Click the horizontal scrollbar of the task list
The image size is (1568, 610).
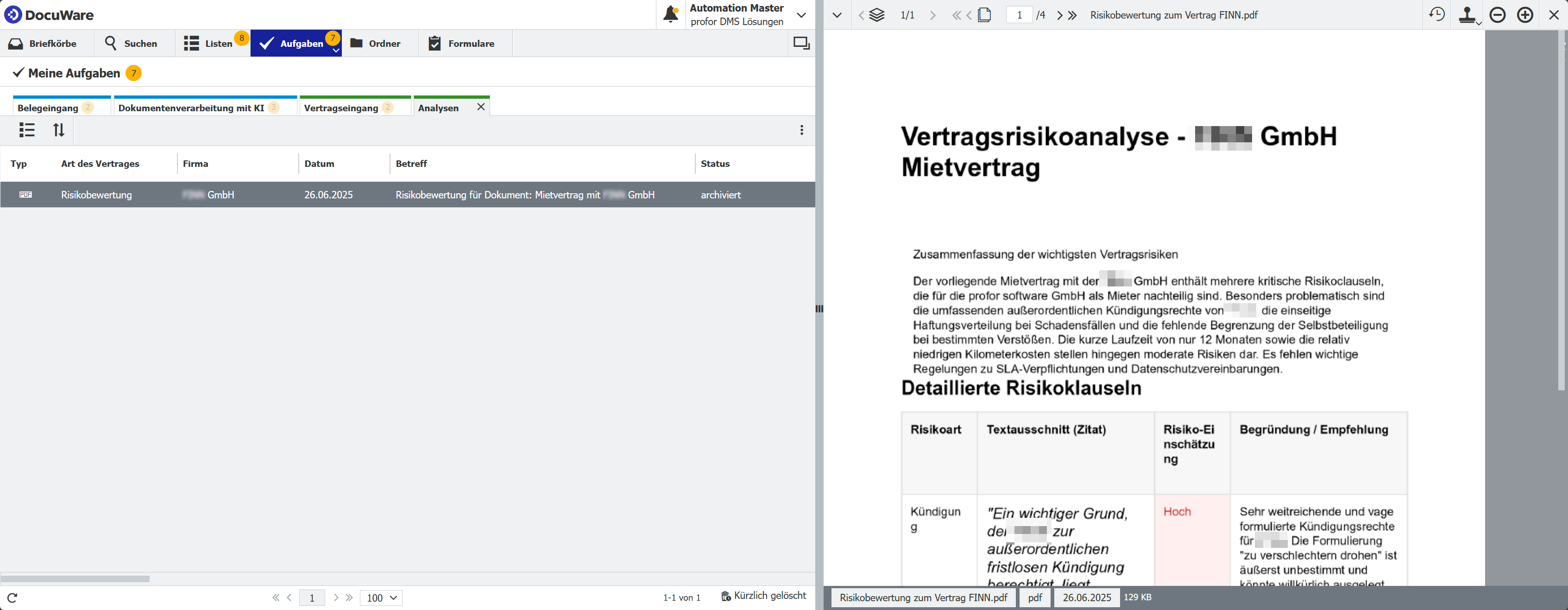point(75,579)
